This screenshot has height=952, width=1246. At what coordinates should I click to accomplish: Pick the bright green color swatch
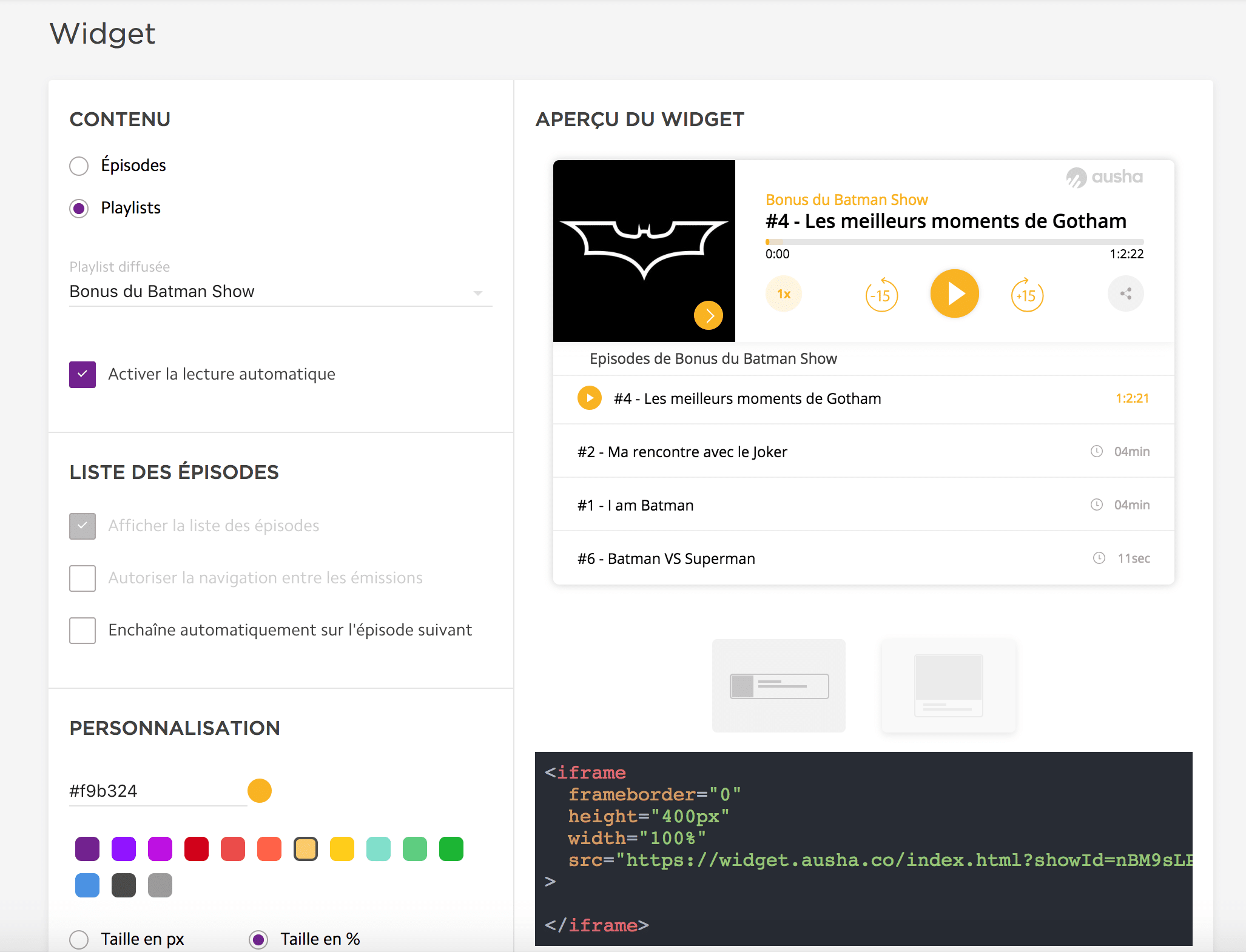(451, 849)
